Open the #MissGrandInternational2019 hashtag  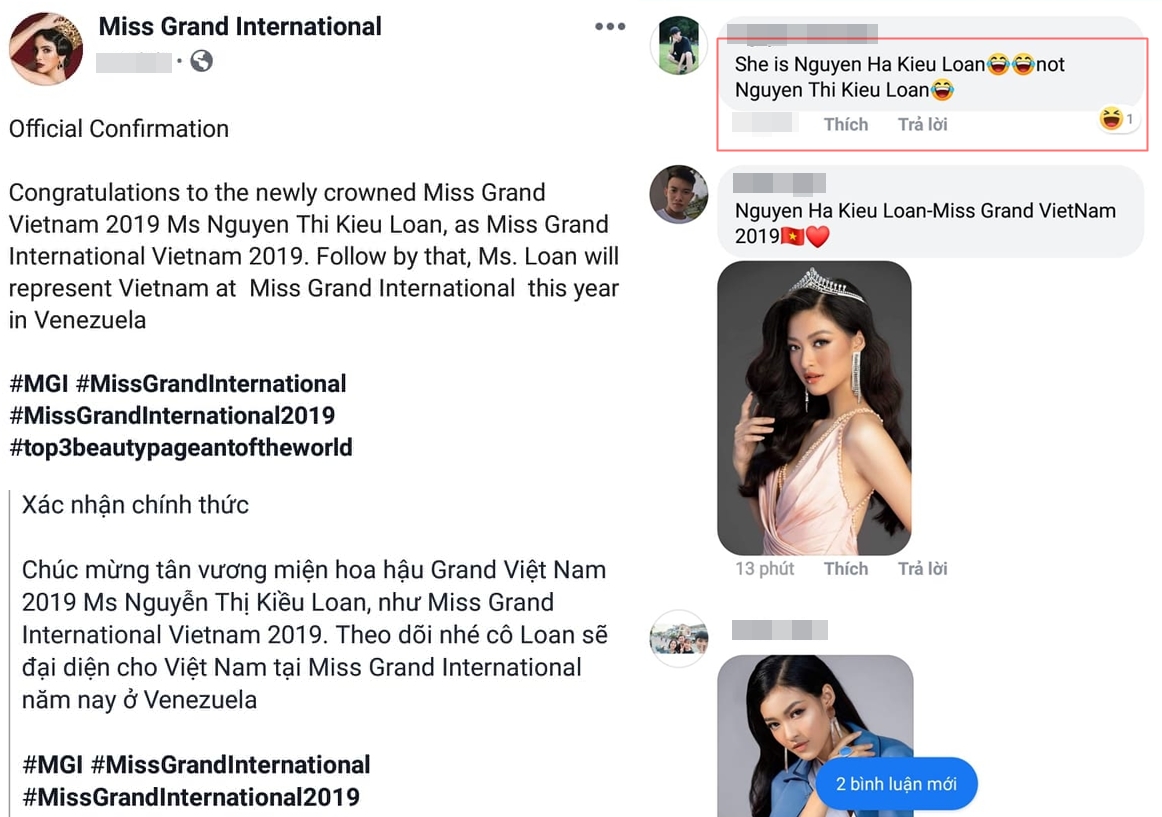click(x=172, y=415)
